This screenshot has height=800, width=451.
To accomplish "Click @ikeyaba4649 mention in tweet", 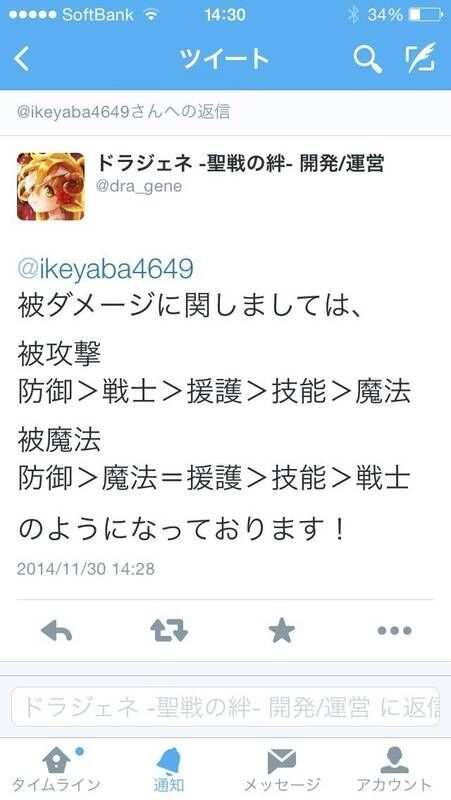I will pos(105,269).
